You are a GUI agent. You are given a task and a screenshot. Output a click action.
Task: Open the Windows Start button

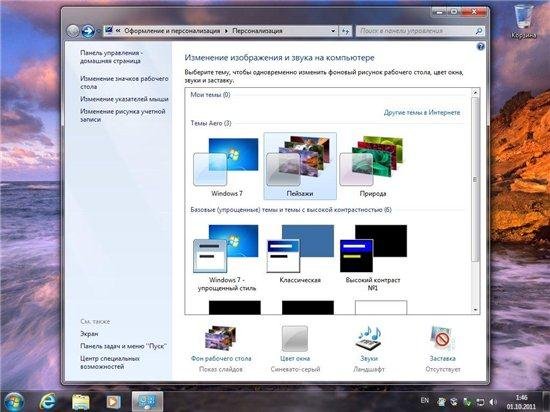13,401
